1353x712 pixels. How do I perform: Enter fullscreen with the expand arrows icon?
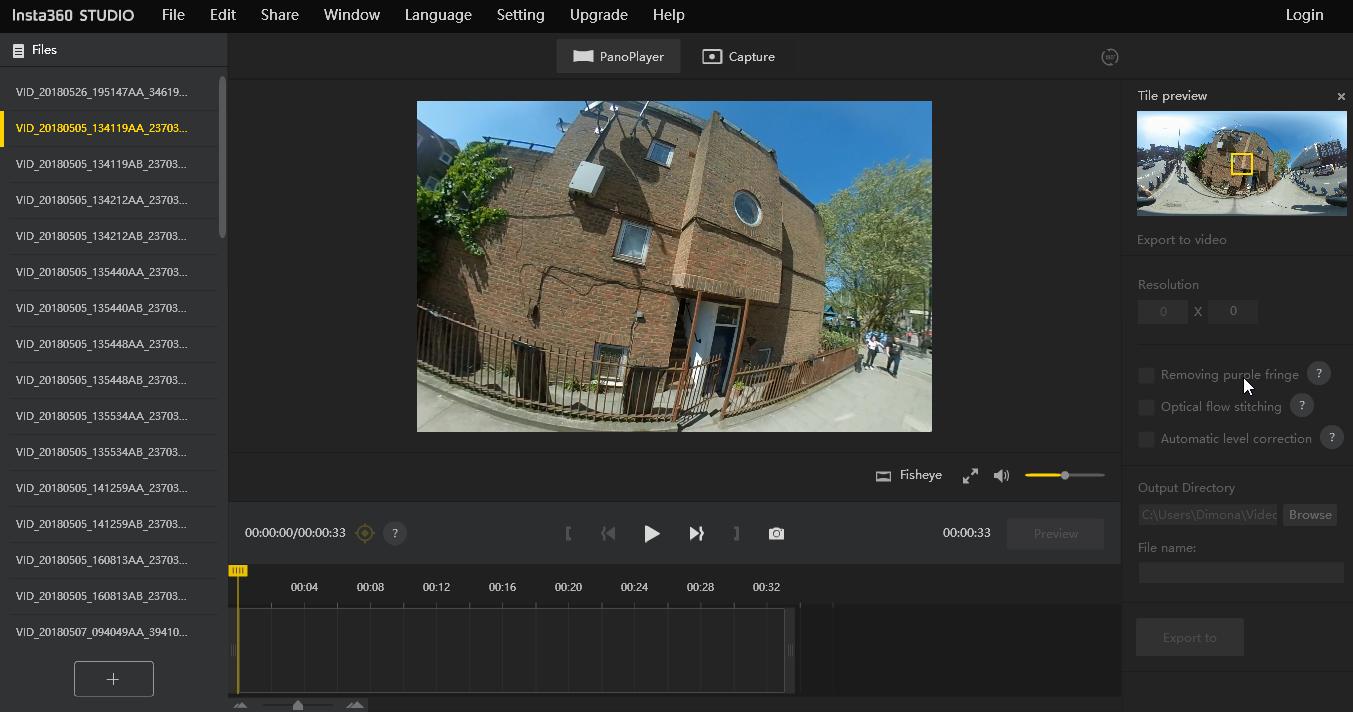[x=970, y=476]
